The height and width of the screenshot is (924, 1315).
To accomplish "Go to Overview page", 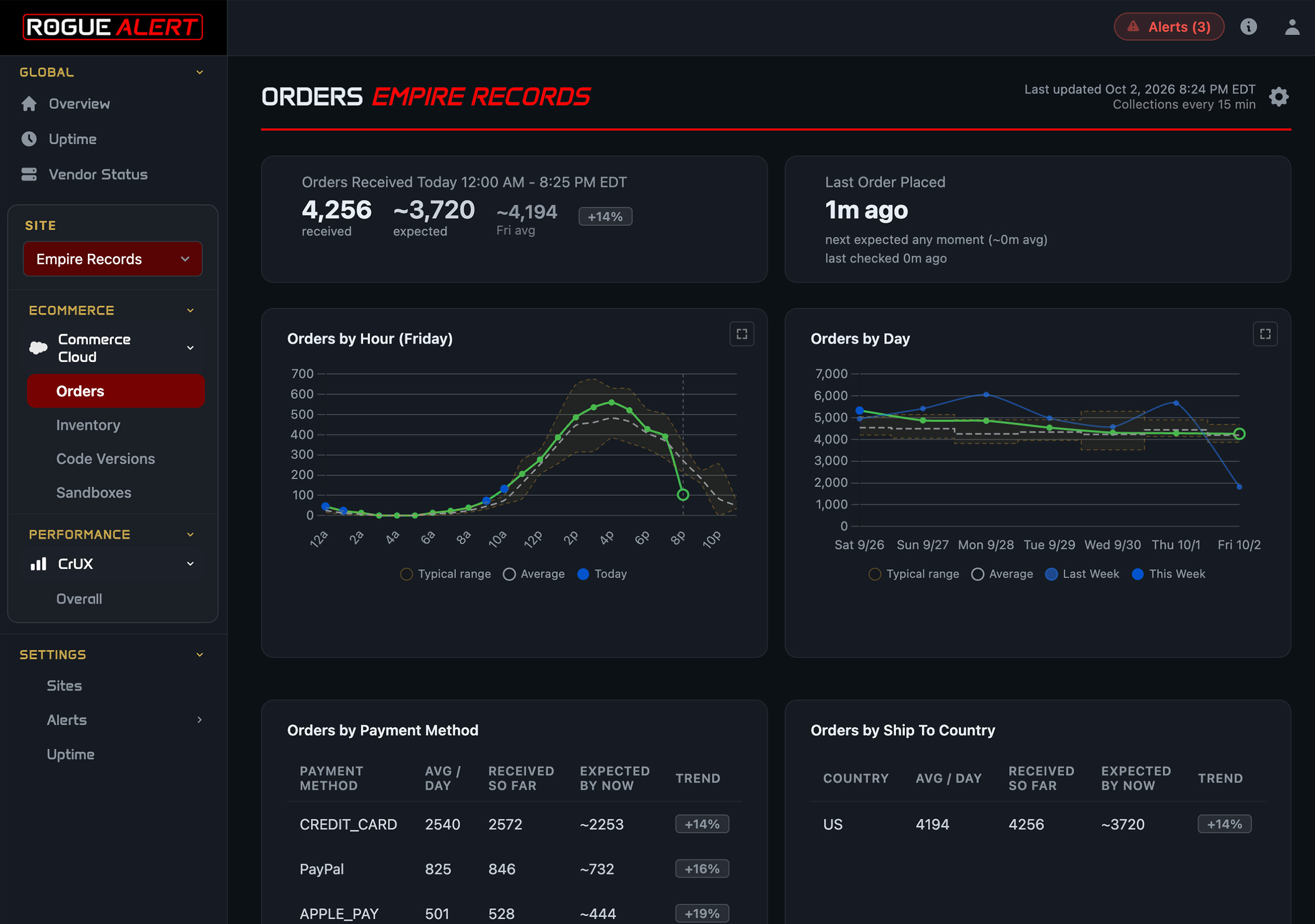I will (x=79, y=104).
